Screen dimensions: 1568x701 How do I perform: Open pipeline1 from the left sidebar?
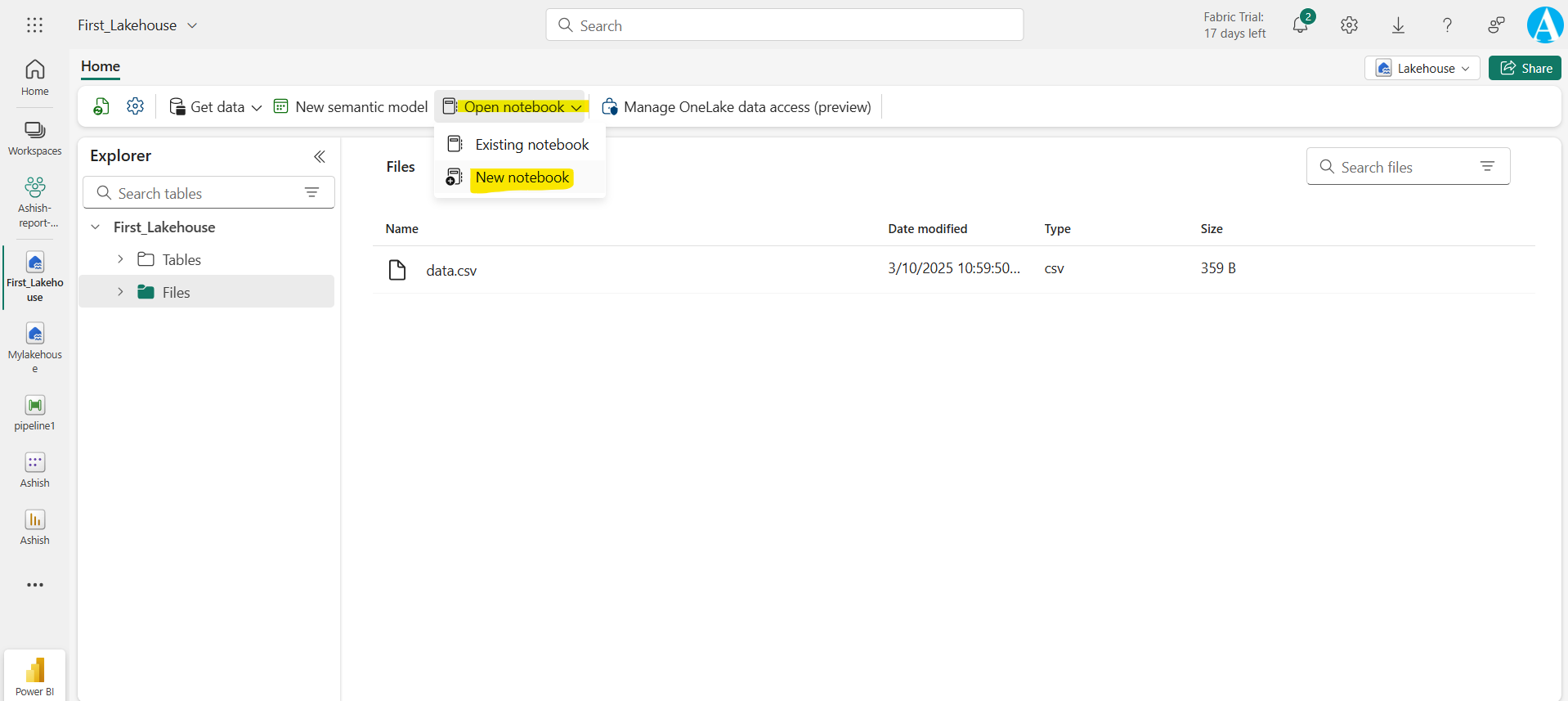(34, 413)
